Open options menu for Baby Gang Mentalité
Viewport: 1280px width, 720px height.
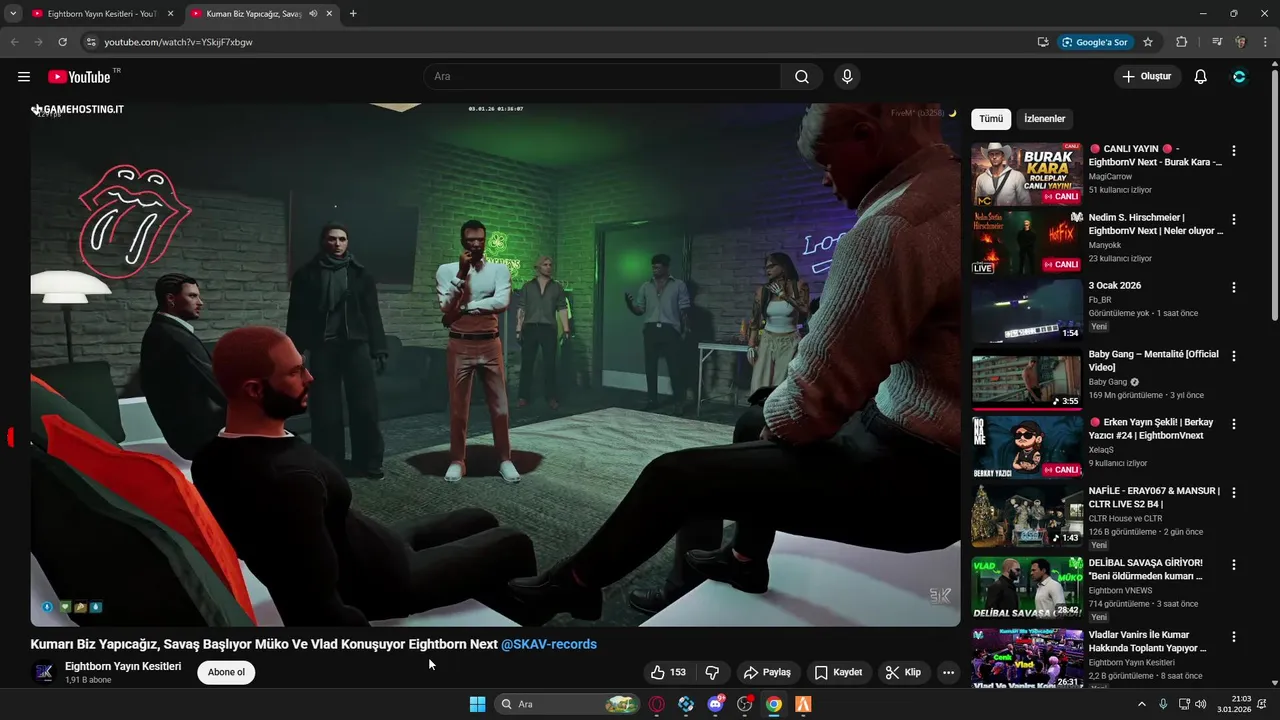coord(1234,356)
